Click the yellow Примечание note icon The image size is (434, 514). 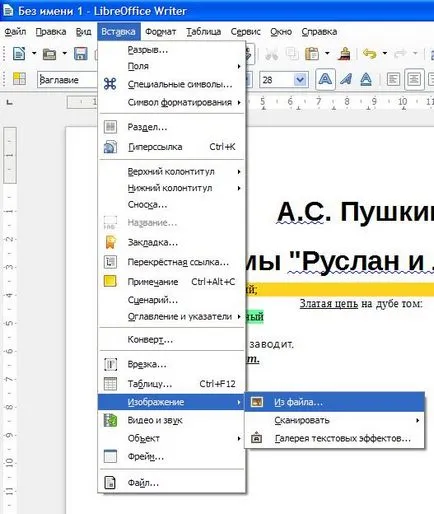click(x=110, y=281)
